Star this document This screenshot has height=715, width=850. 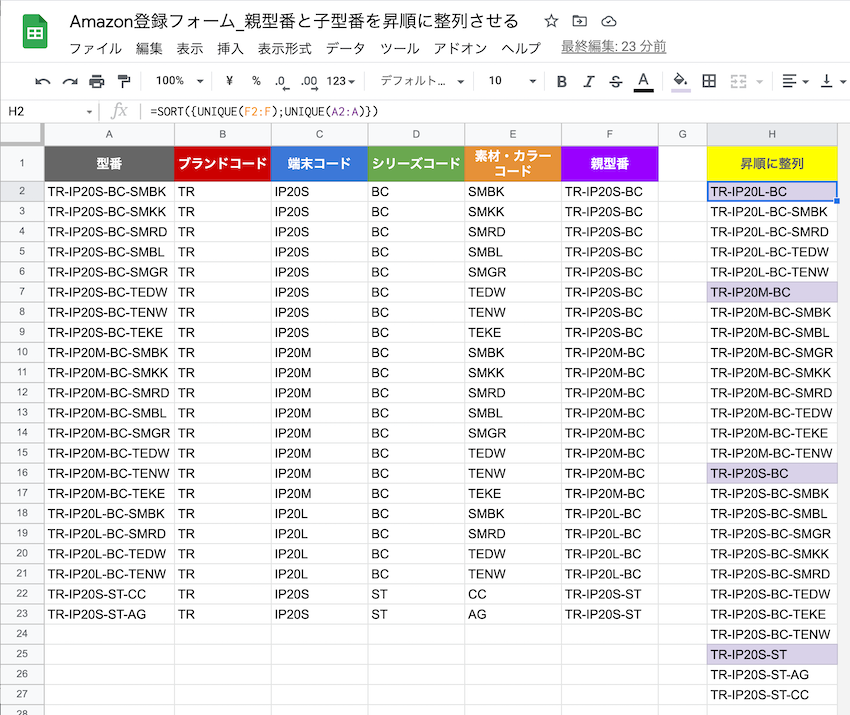pyautogui.click(x=551, y=21)
